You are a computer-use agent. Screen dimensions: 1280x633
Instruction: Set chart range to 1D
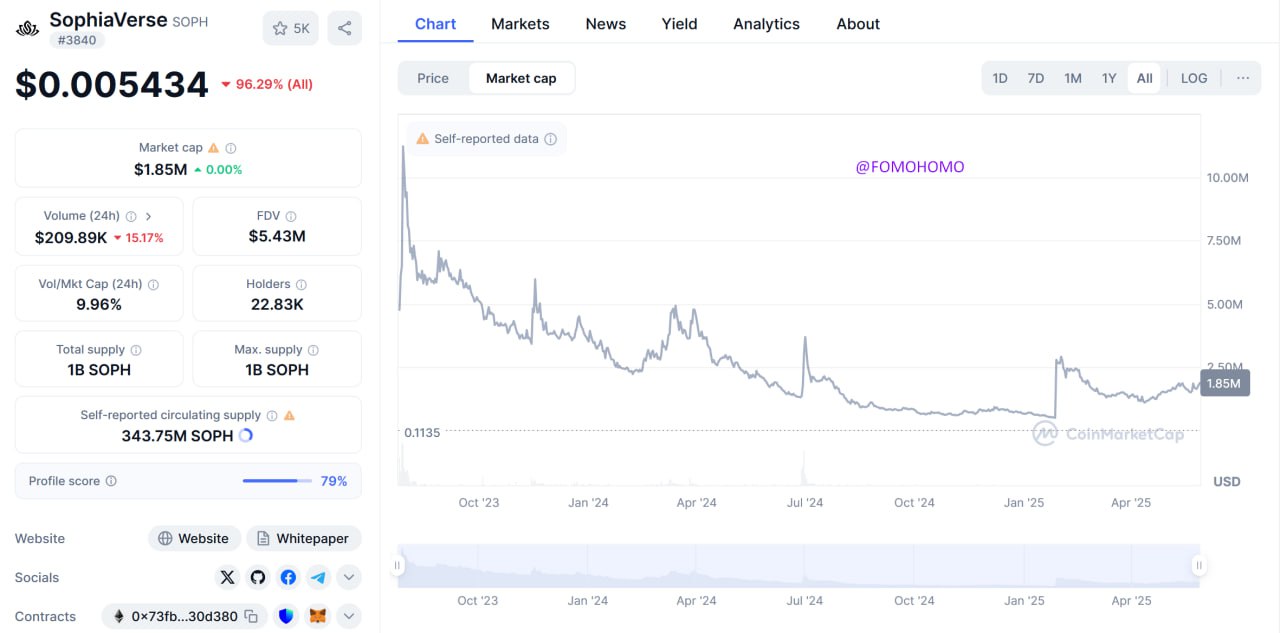[x=1000, y=78]
